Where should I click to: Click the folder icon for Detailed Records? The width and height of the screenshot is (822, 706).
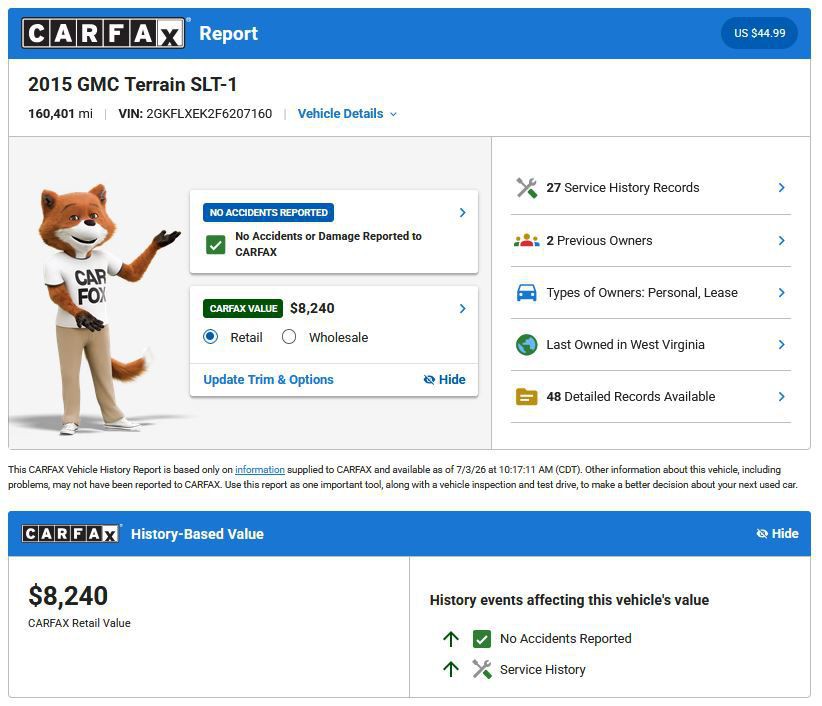coord(527,397)
